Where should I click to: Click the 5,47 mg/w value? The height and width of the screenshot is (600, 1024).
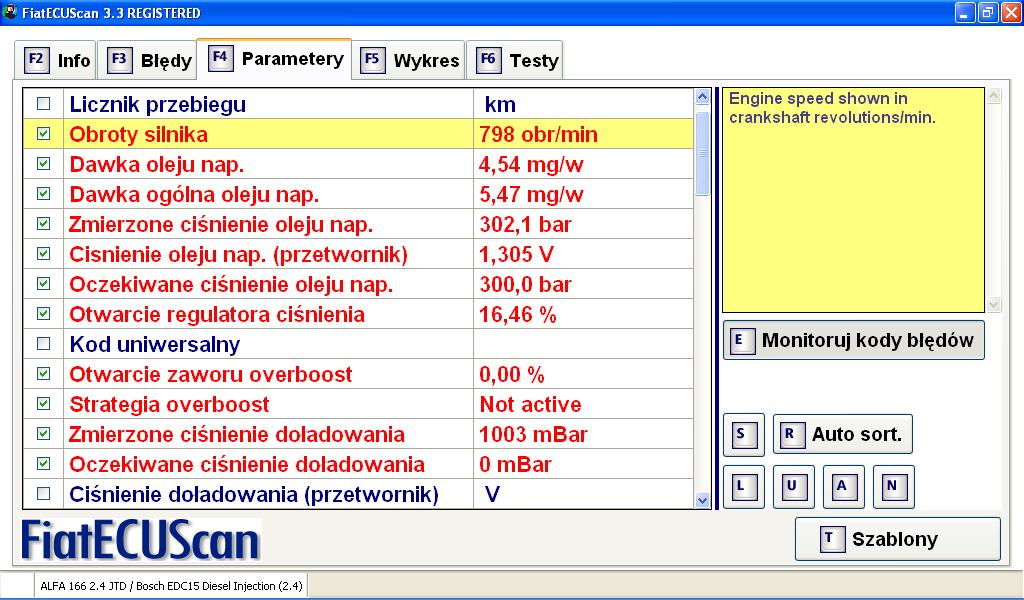coord(531,195)
